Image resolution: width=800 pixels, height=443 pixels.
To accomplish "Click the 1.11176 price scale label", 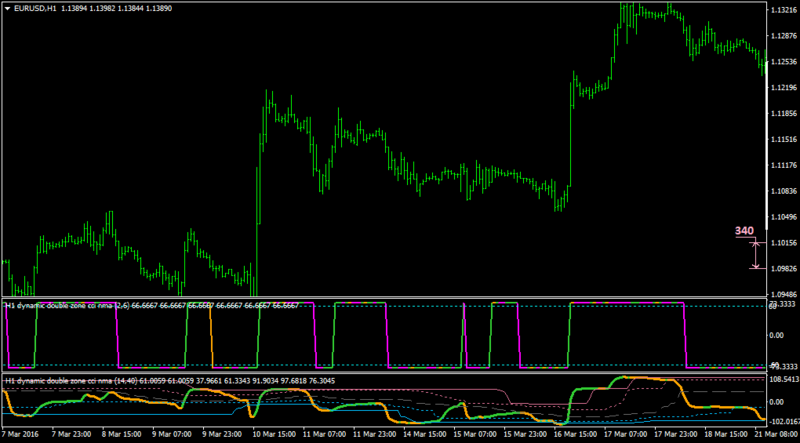I will pos(785,165).
